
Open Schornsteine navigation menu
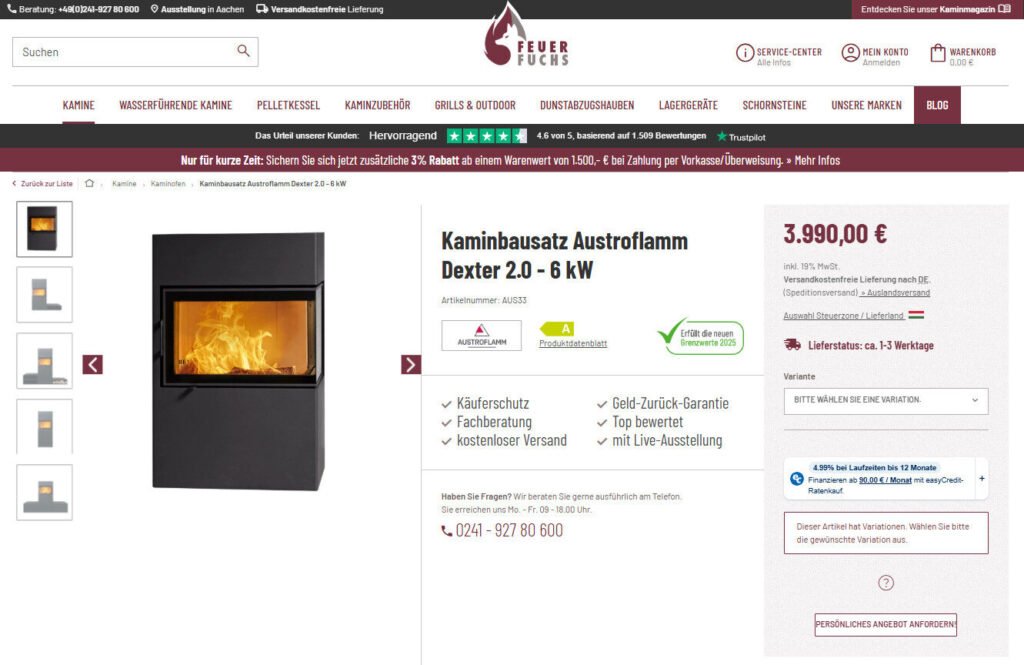pyautogui.click(x=774, y=105)
